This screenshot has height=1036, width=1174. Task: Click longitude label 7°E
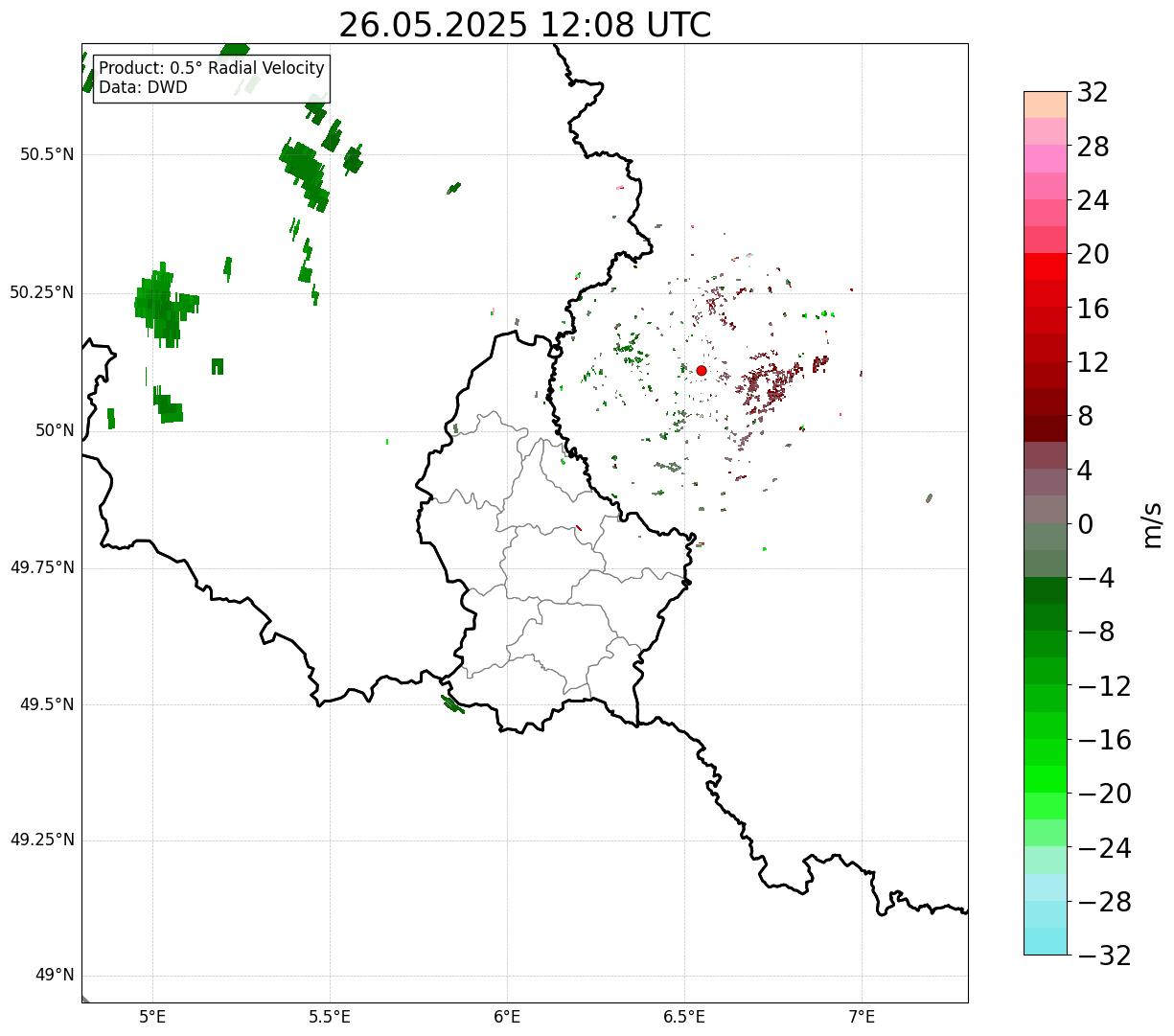pos(862,1016)
